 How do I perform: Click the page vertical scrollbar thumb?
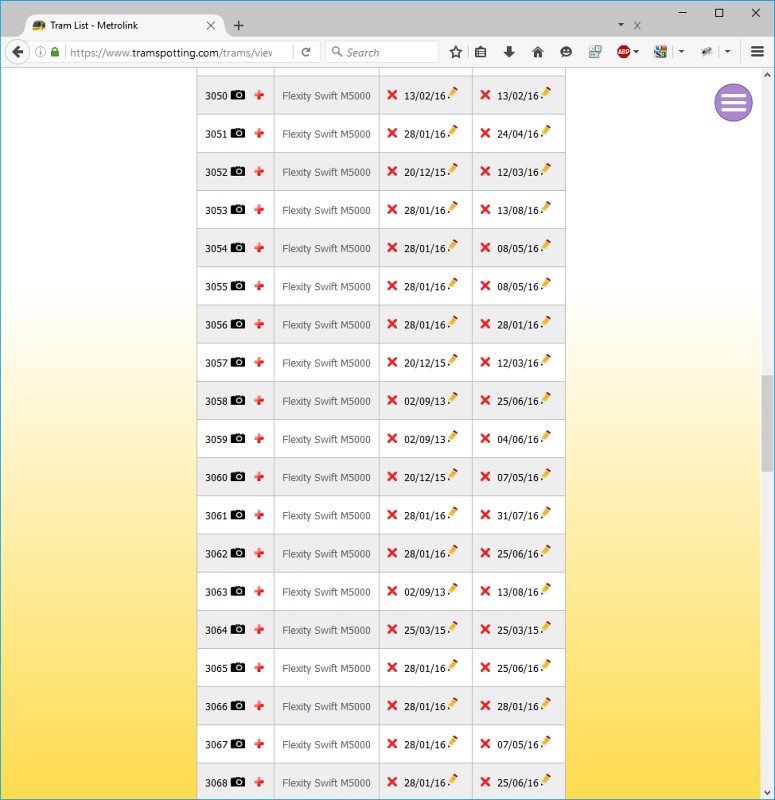[767, 423]
